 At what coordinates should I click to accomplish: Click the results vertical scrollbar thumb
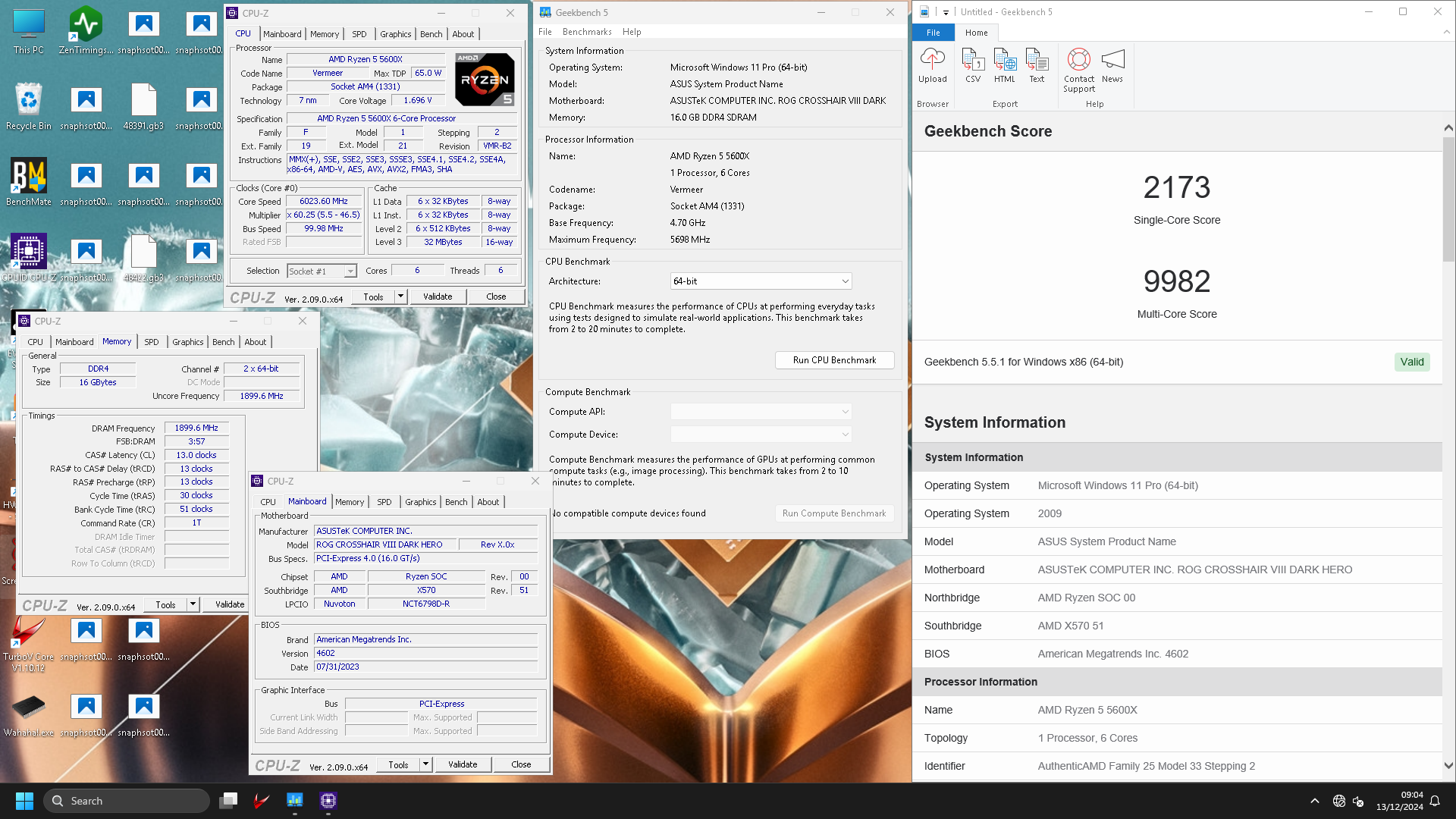[1448, 199]
